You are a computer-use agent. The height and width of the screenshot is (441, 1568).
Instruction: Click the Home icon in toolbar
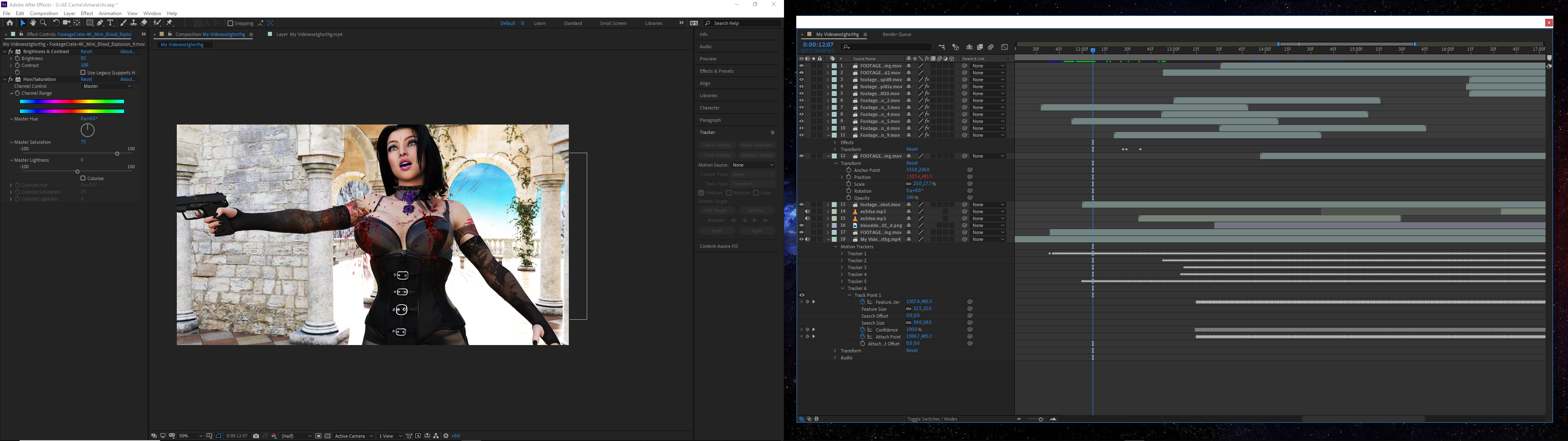tap(10, 23)
